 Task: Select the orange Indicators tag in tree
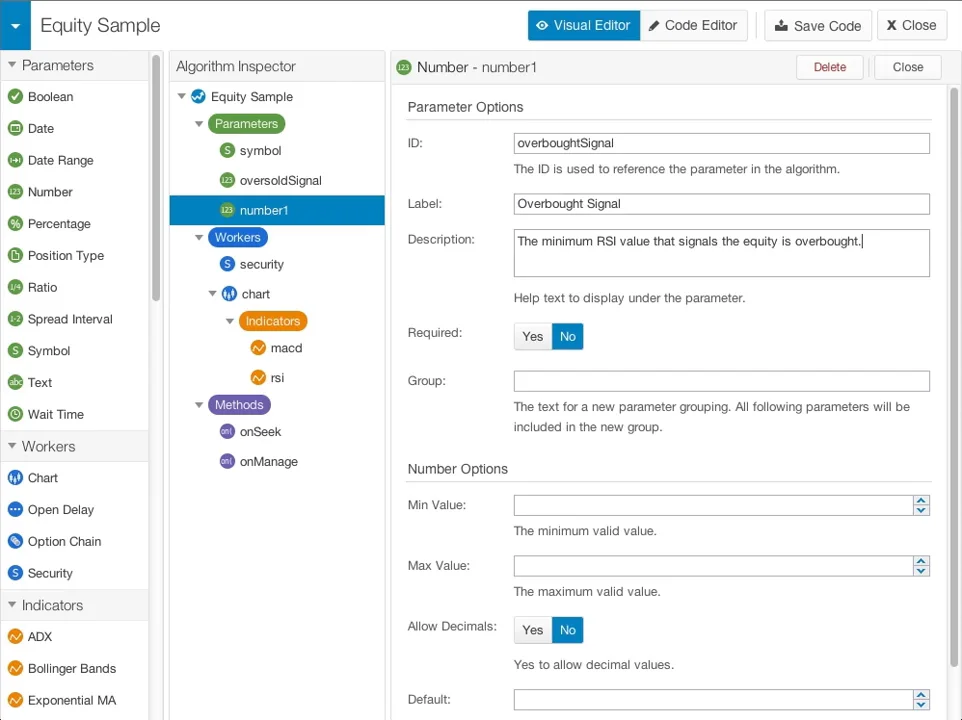[273, 321]
